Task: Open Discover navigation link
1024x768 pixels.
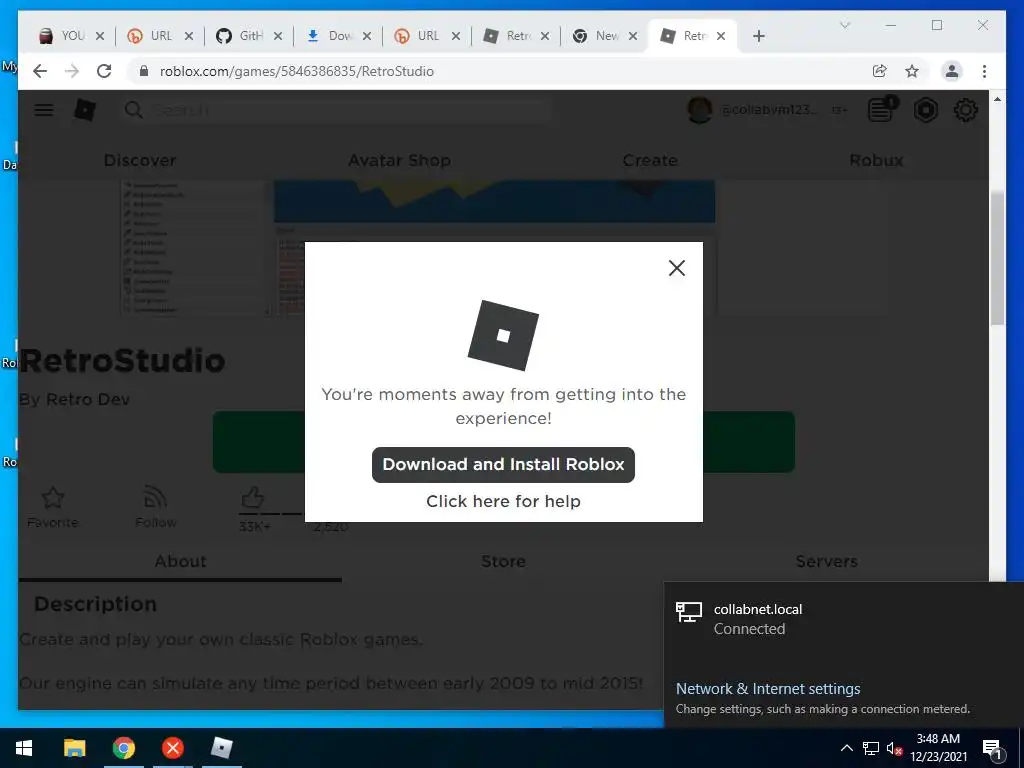Action: [x=140, y=160]
